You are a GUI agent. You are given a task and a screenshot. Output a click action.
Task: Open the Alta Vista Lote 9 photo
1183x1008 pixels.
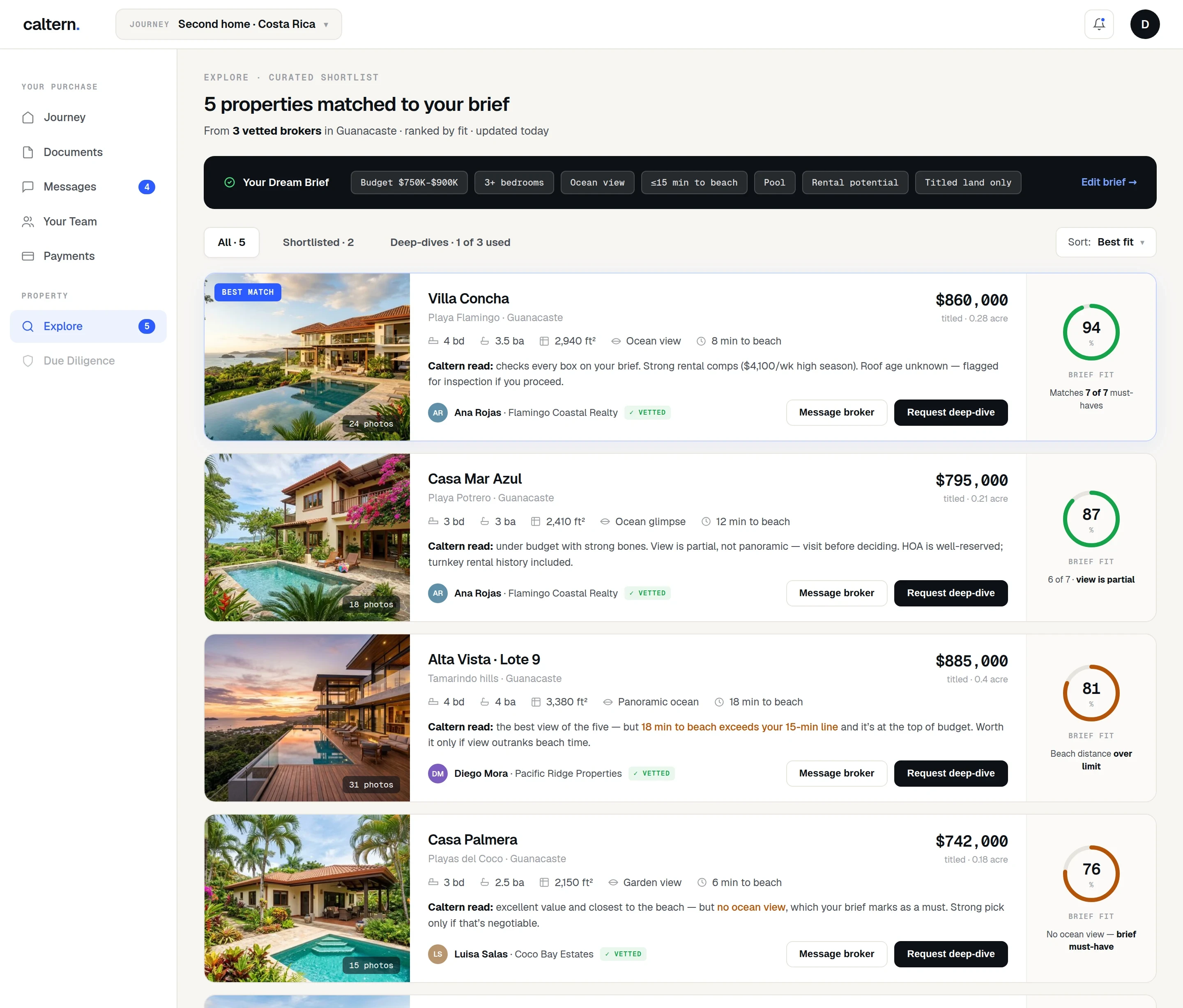pos(307,717)
